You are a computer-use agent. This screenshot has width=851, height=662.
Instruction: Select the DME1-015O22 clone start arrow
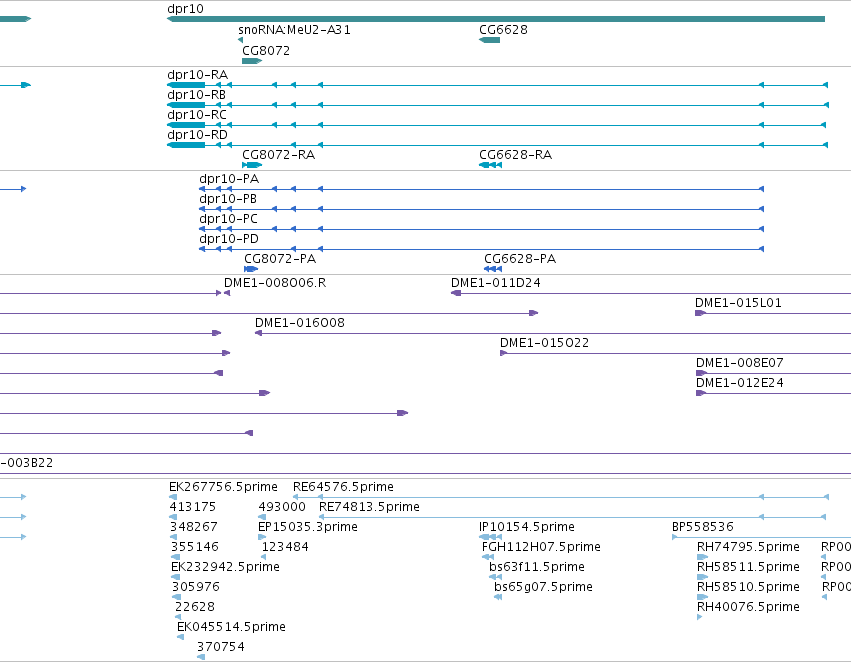(x=504, y=353)
